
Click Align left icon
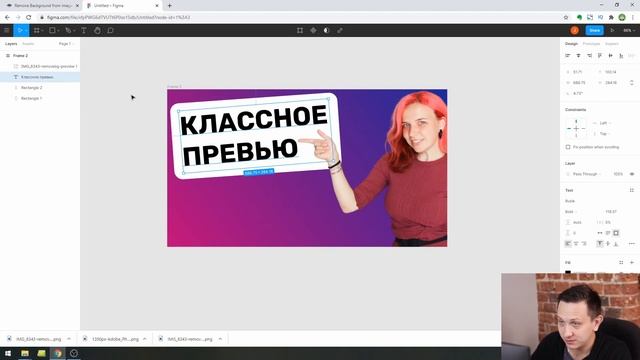coord(568,56)
